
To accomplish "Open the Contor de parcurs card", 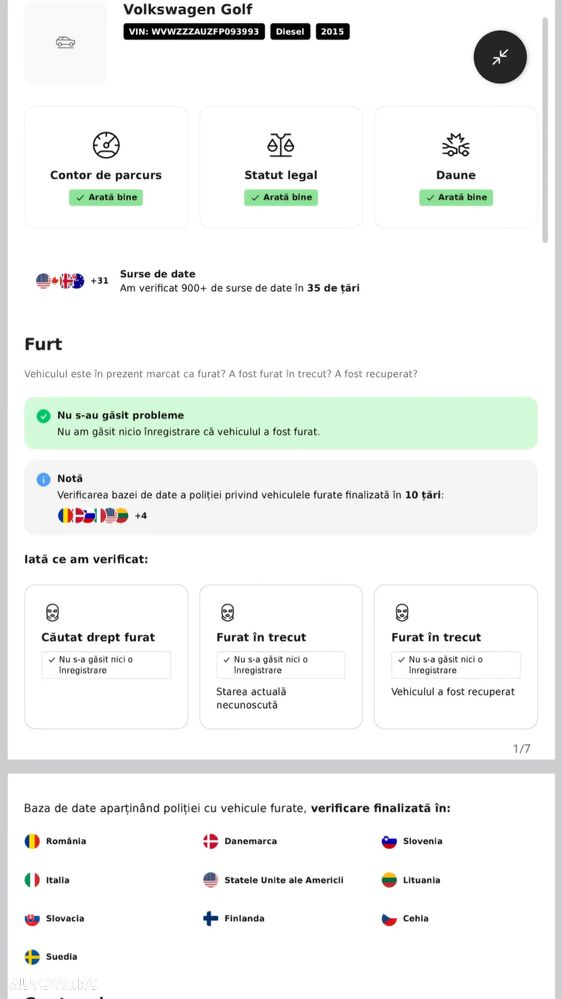I will tap(106, 167).
